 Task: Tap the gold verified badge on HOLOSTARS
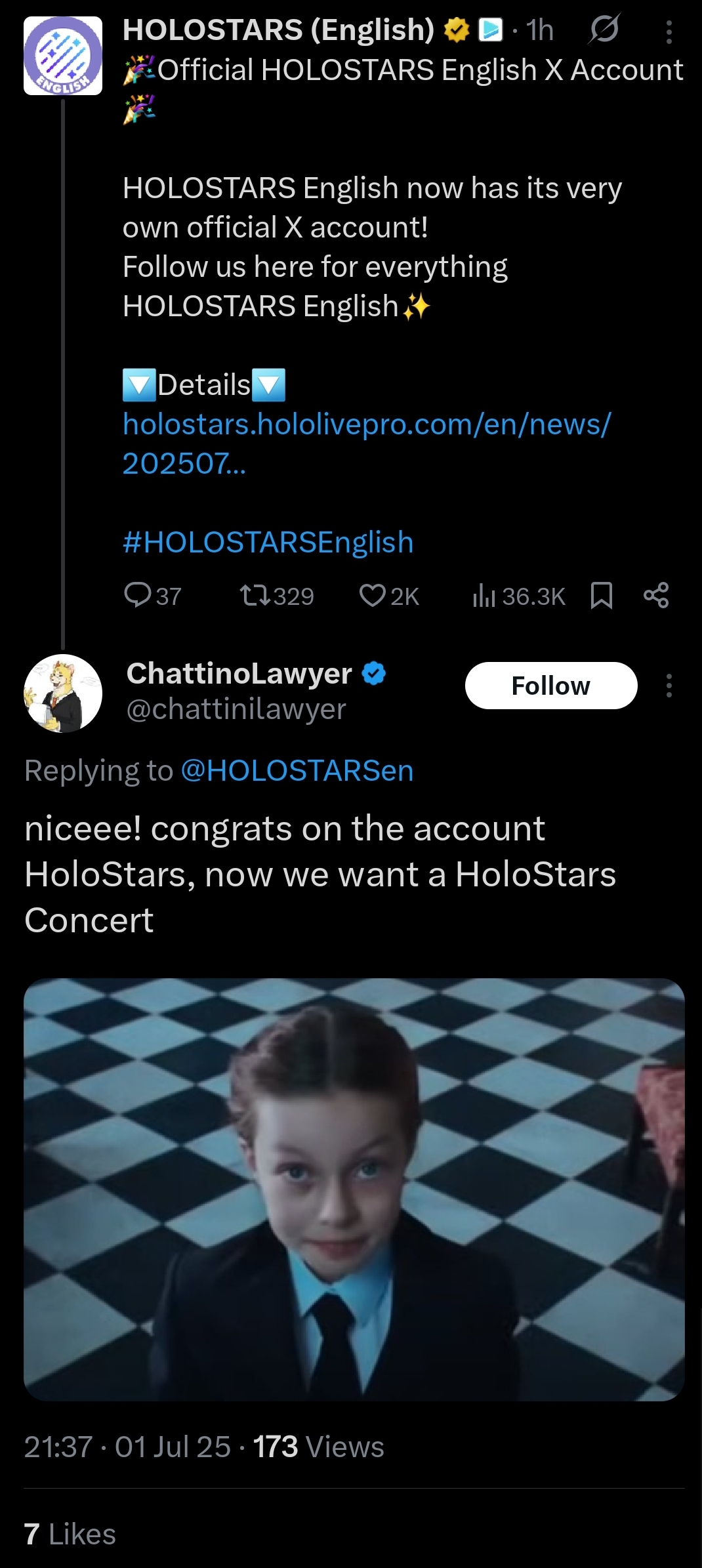(456, 30)
